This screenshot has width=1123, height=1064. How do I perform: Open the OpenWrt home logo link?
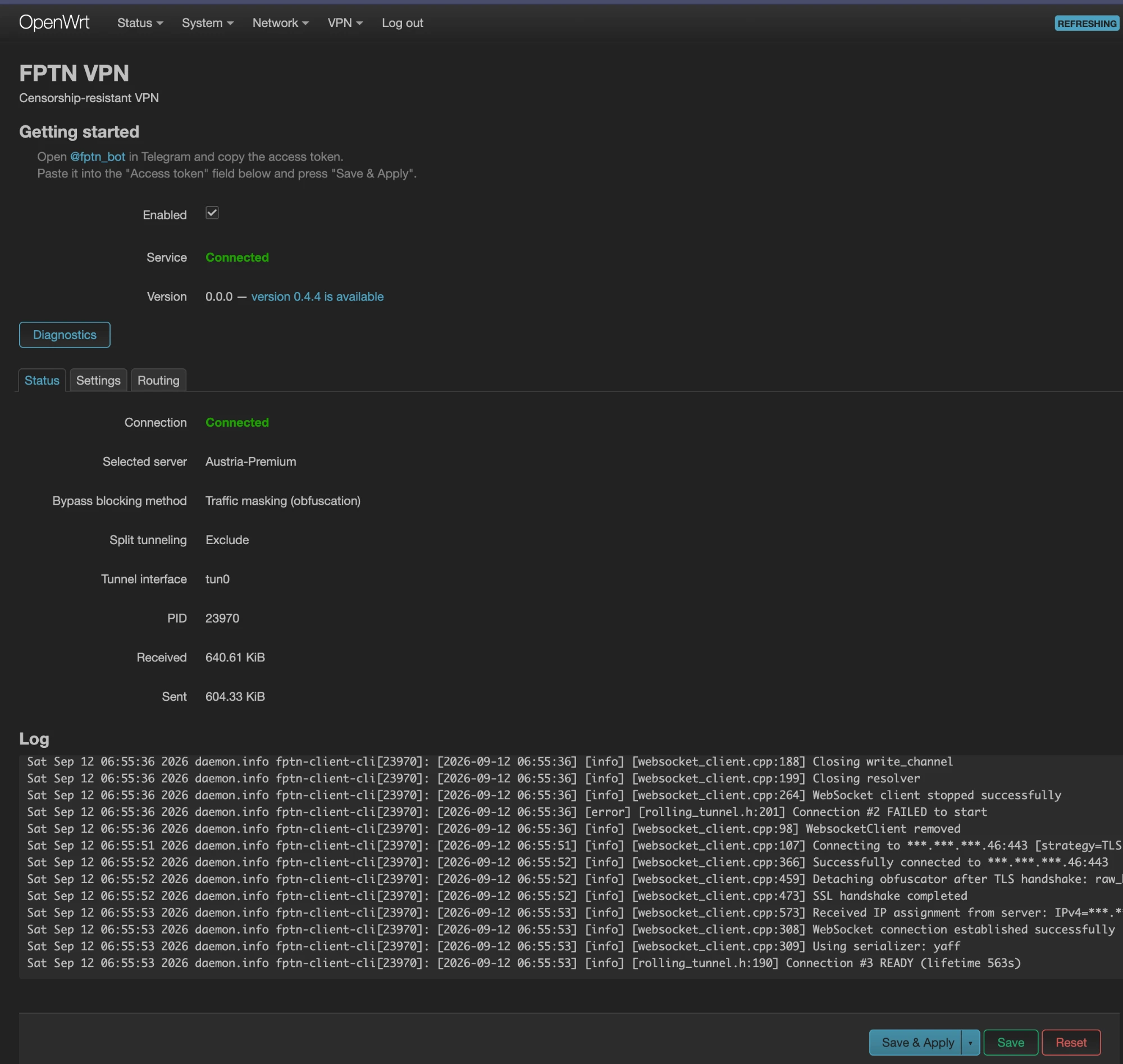click(x=54, y=22)
